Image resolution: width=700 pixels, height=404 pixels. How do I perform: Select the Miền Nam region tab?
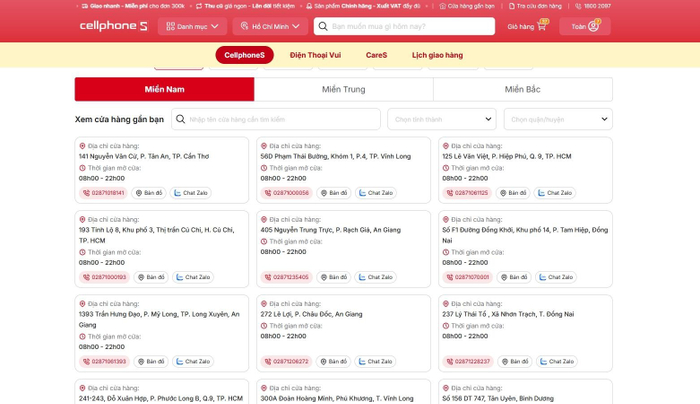coord(164,89)
